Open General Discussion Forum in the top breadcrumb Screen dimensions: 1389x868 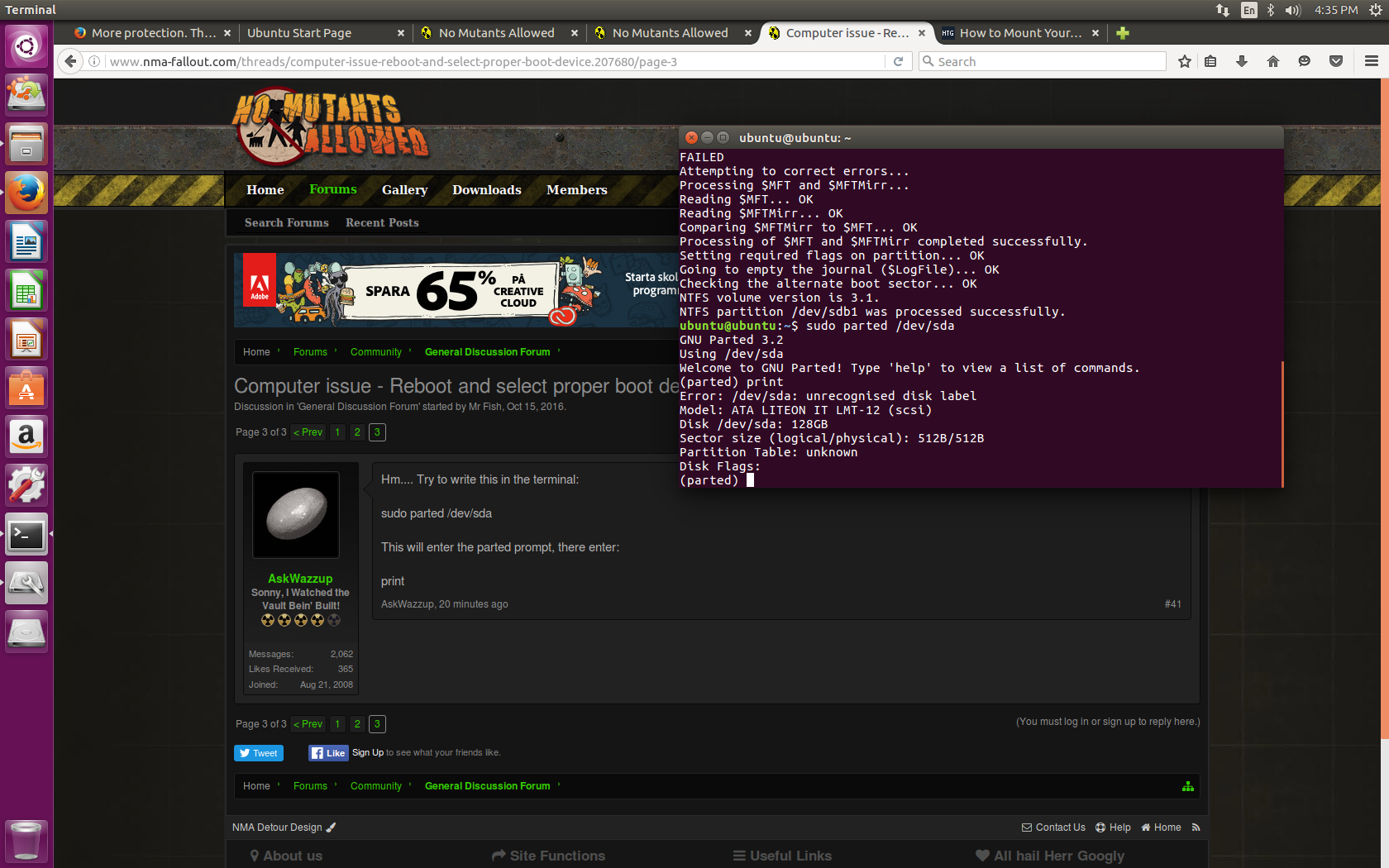click(x=487, y=352)
